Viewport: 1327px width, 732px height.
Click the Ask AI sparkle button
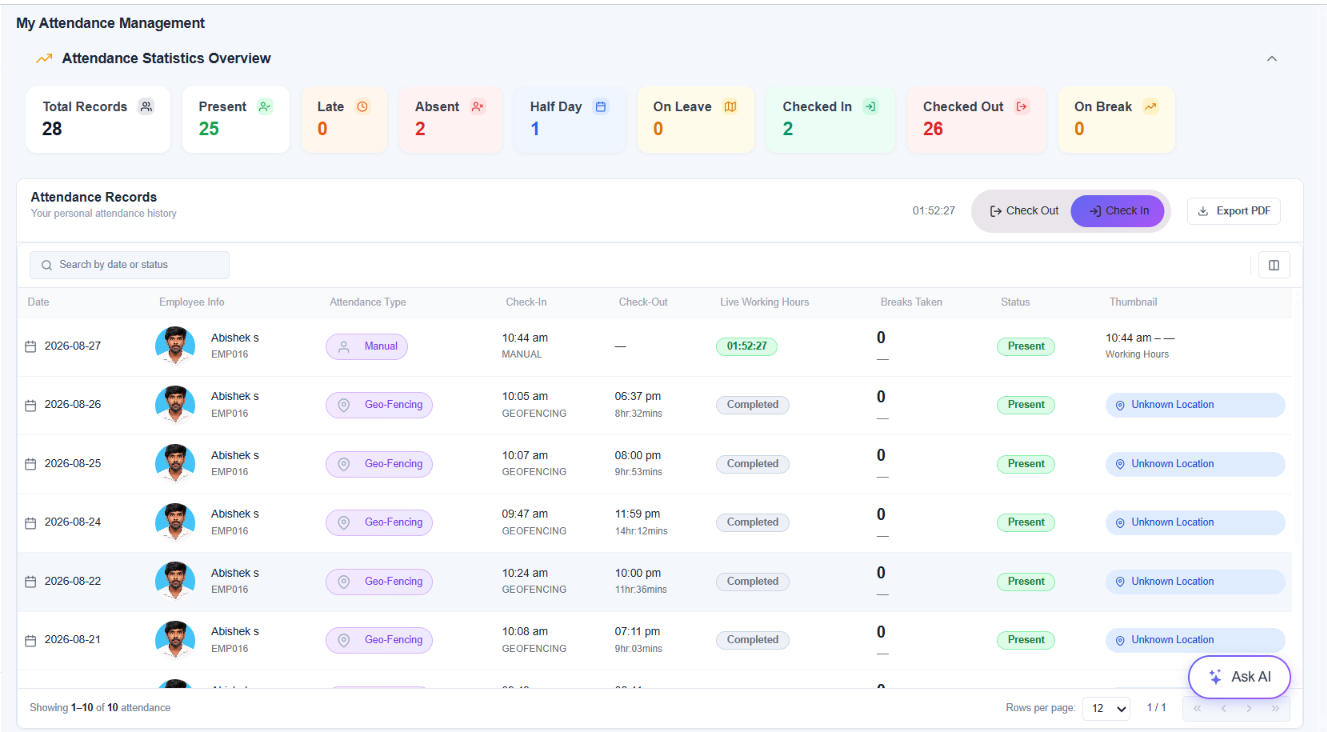(1239, 677)
